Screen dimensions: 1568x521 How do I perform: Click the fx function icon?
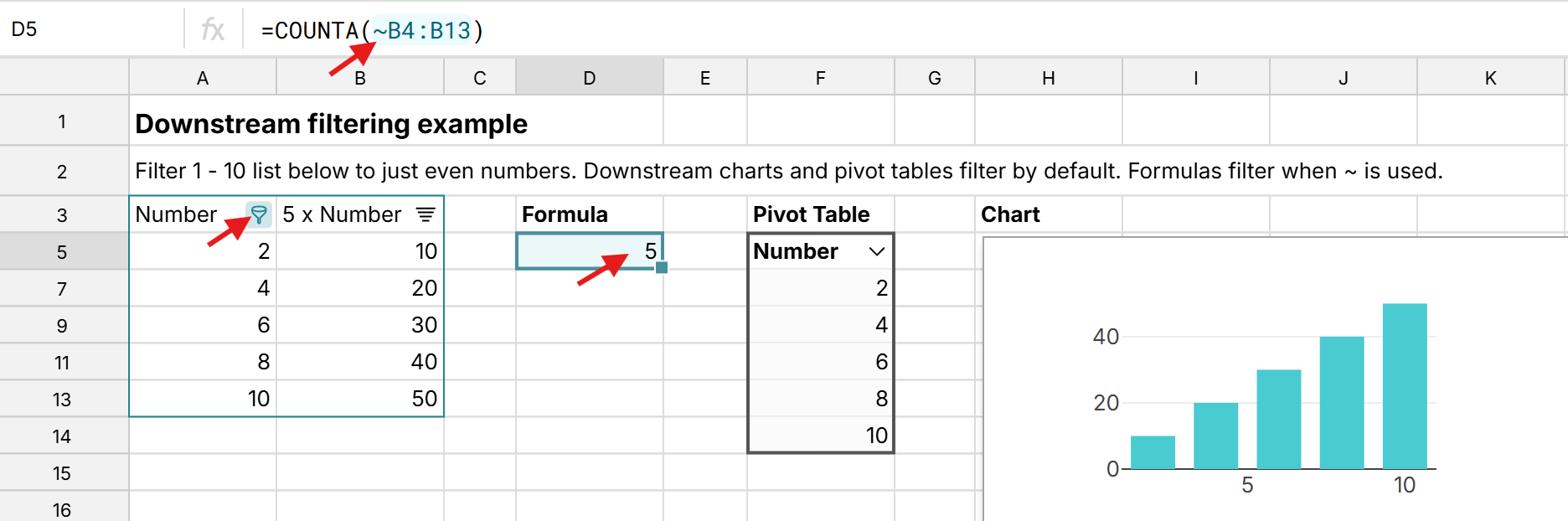click(x=213, y=30)
